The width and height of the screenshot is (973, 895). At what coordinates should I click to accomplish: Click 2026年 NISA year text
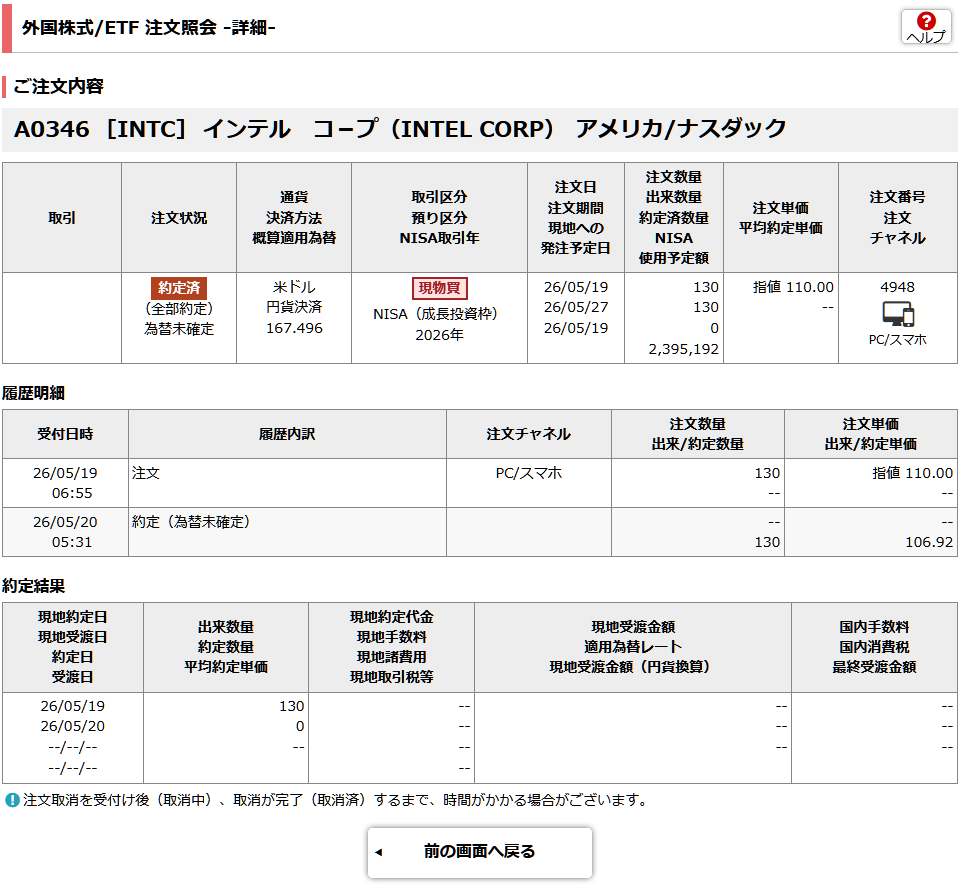pyautogui.click(x=439, y=335)
